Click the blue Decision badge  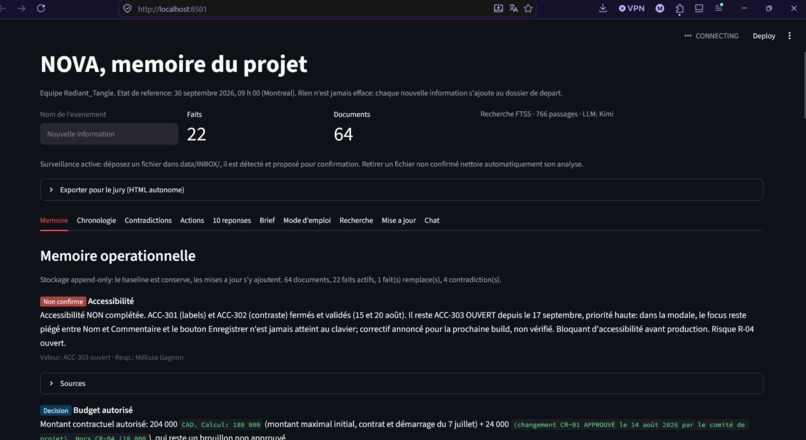(56, 410)
